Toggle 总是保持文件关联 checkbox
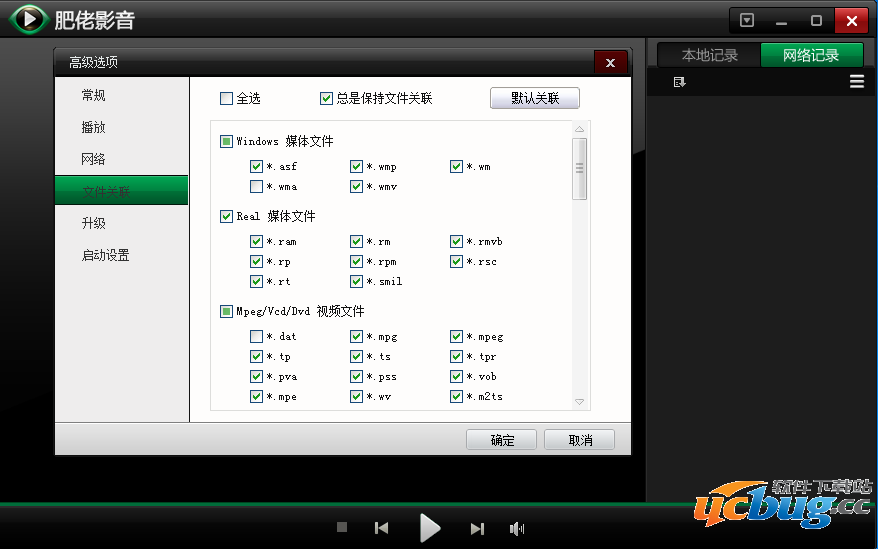The height and width of the screenshot is (549, 878). coord(326,99)
